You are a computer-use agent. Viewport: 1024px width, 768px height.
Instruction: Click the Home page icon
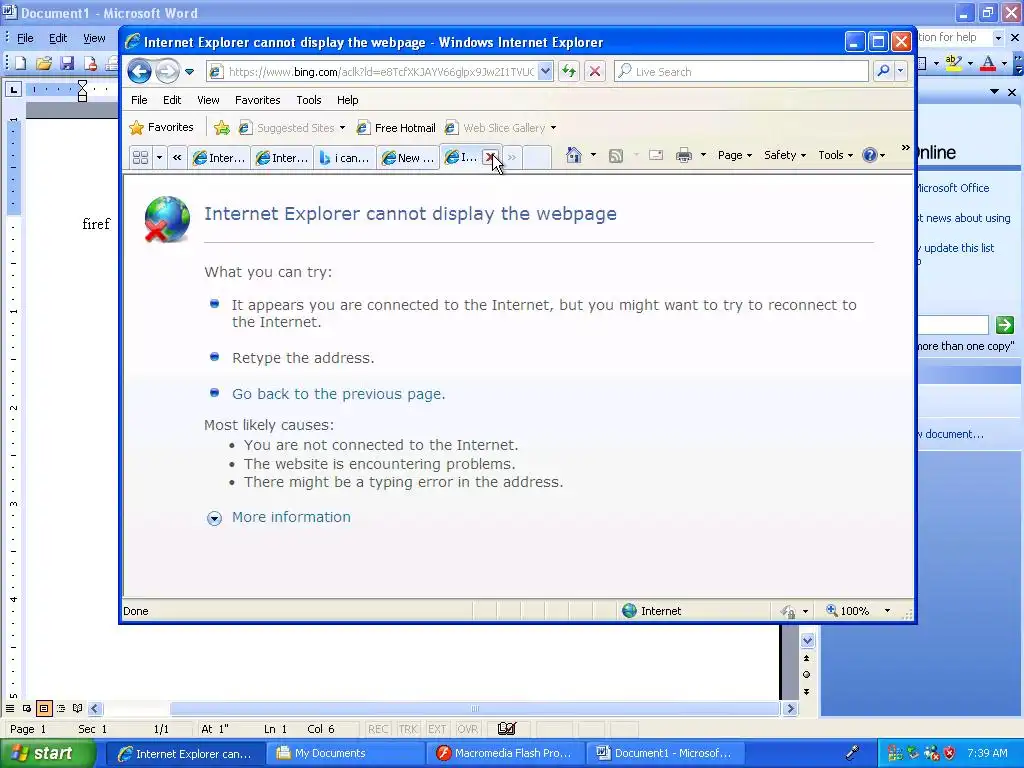point(573,155)
